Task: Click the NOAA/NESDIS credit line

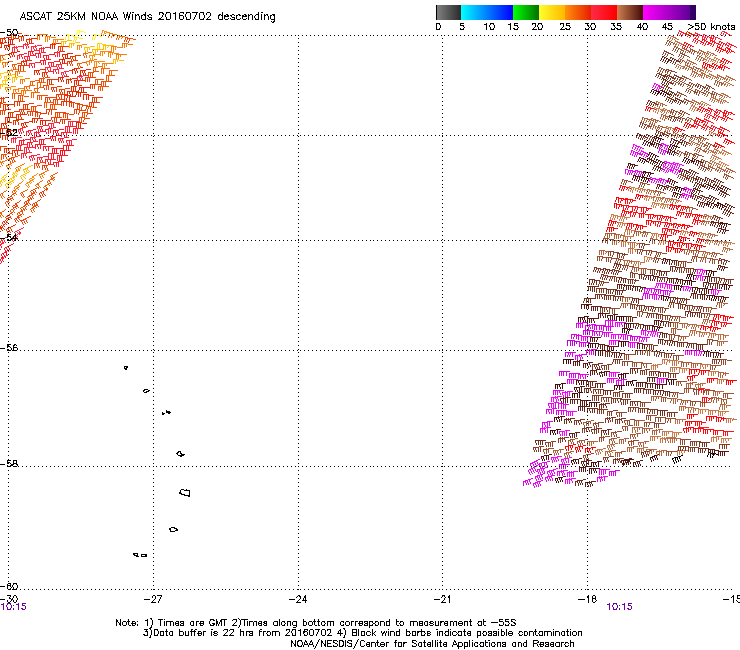Action: (x=432, y=644)
